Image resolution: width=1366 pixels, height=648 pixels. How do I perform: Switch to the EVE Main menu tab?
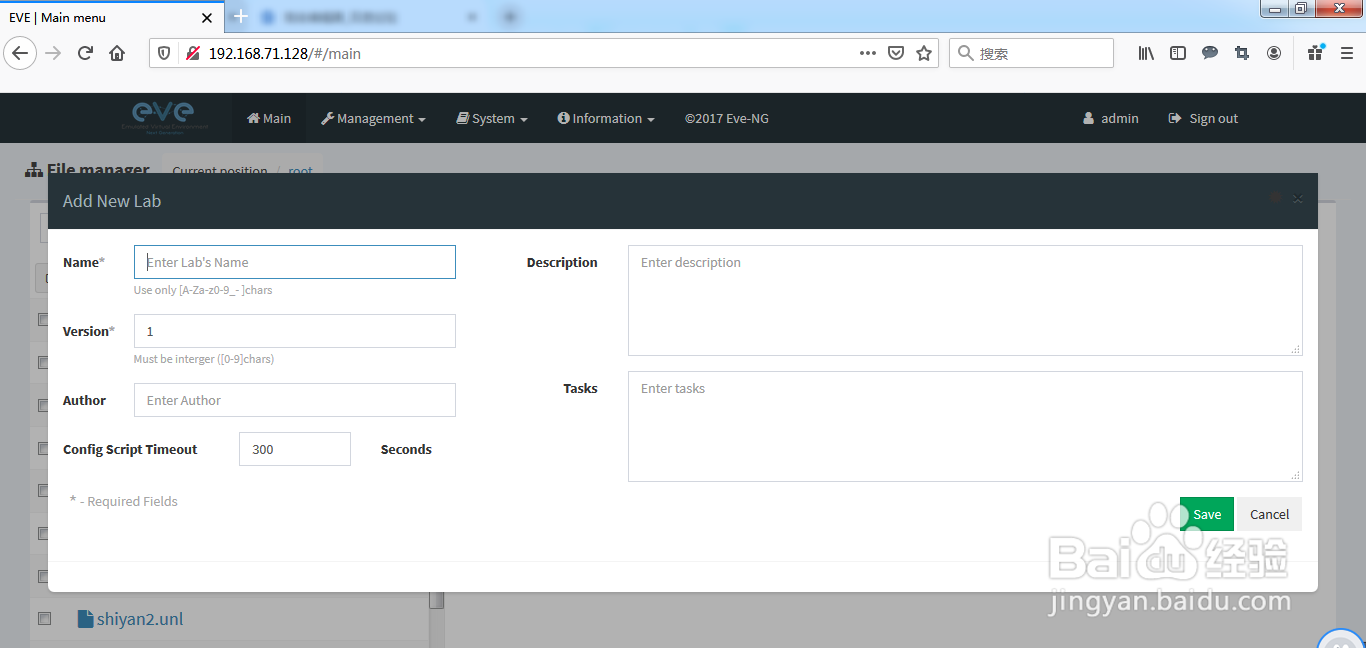pos(110,17)
